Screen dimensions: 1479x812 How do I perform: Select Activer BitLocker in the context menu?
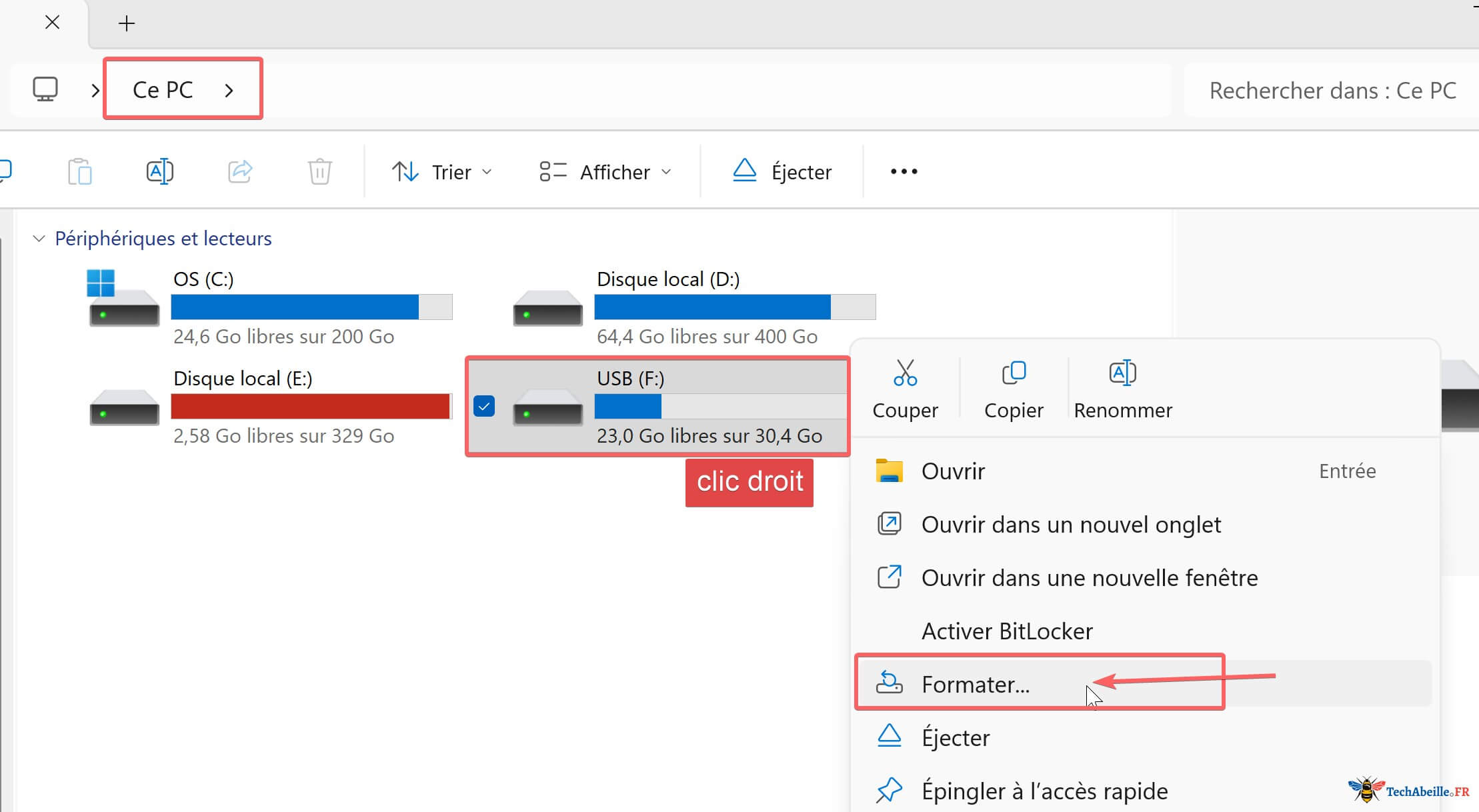coord(1007,631)
